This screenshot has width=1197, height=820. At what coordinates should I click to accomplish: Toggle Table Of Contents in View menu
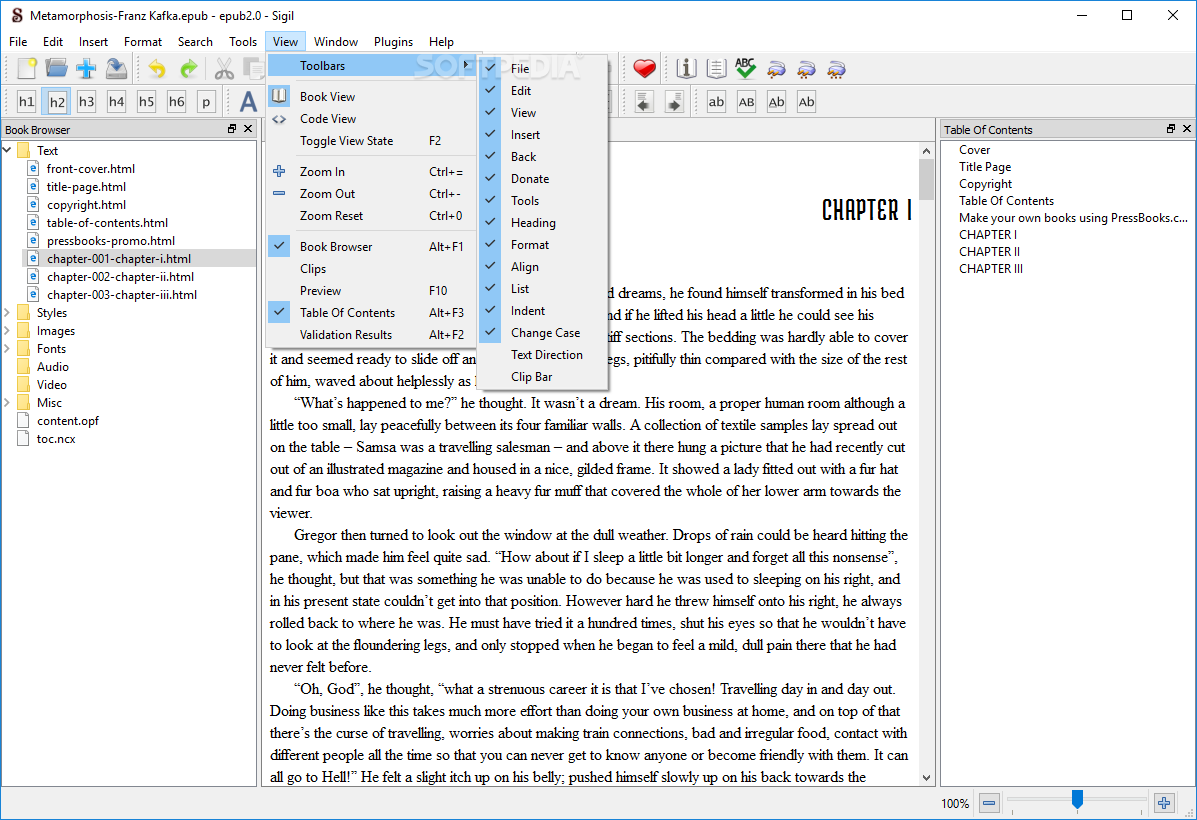372,312
